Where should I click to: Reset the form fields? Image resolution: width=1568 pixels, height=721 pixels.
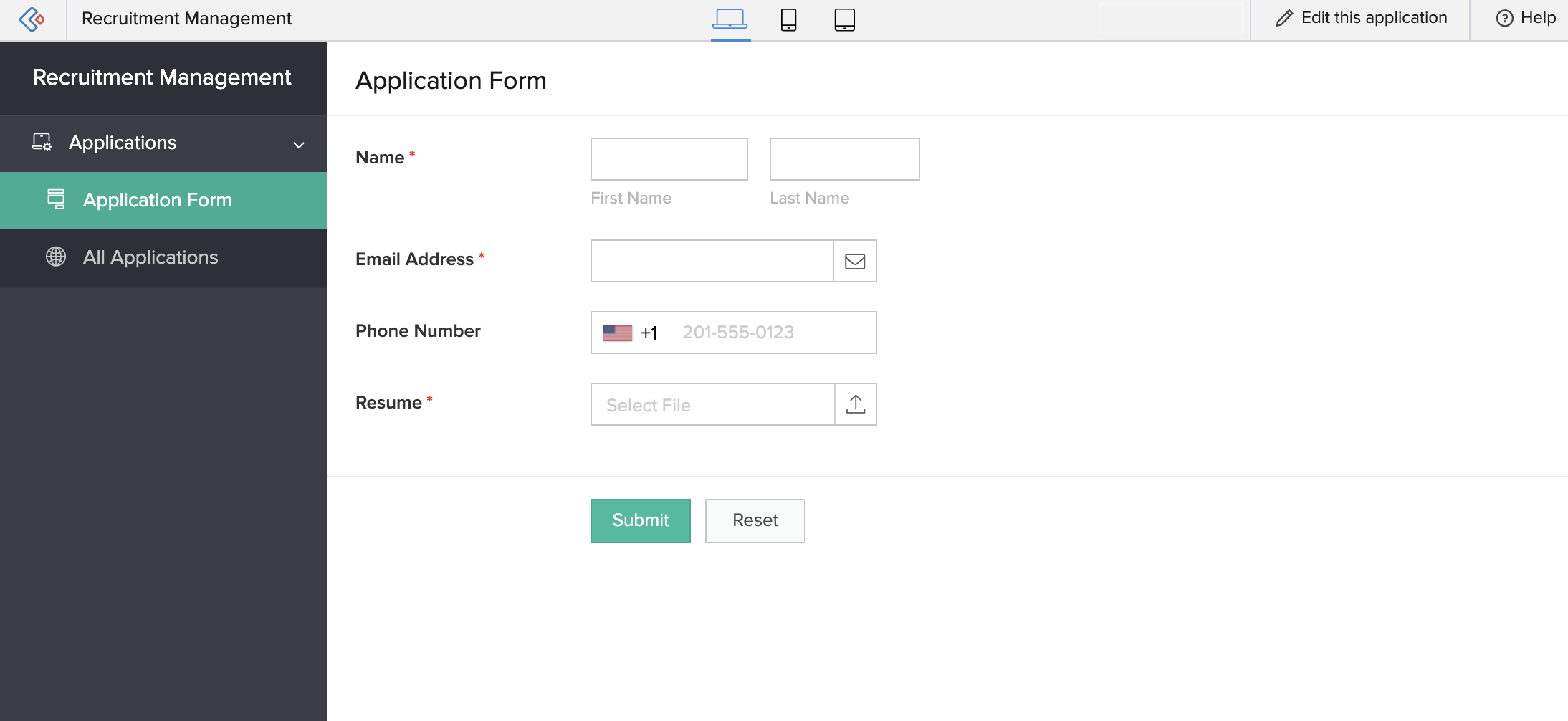point(755,521)
